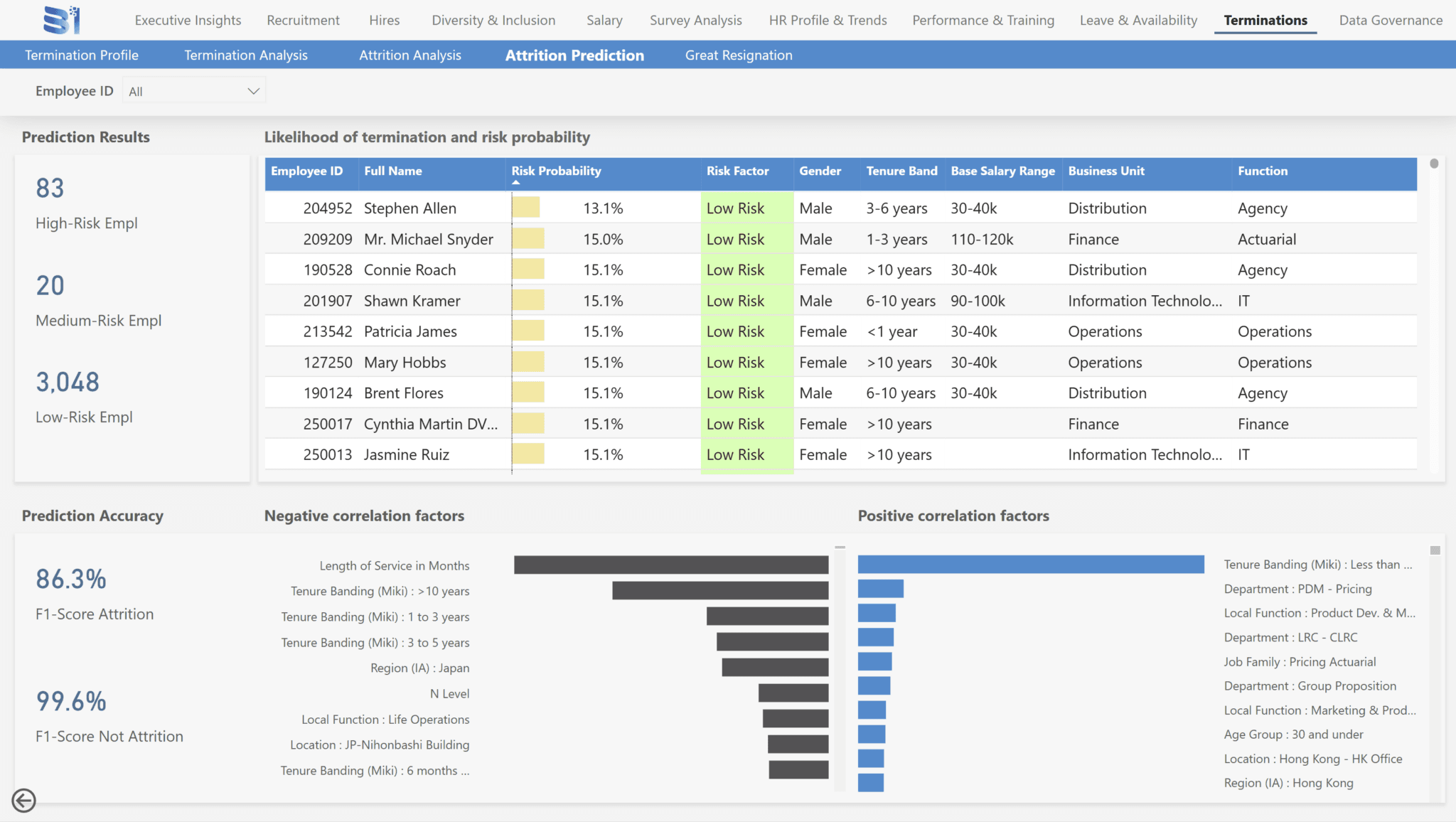Click the Tenure Band column header
Screen dimensions: 1456x822
901,171
